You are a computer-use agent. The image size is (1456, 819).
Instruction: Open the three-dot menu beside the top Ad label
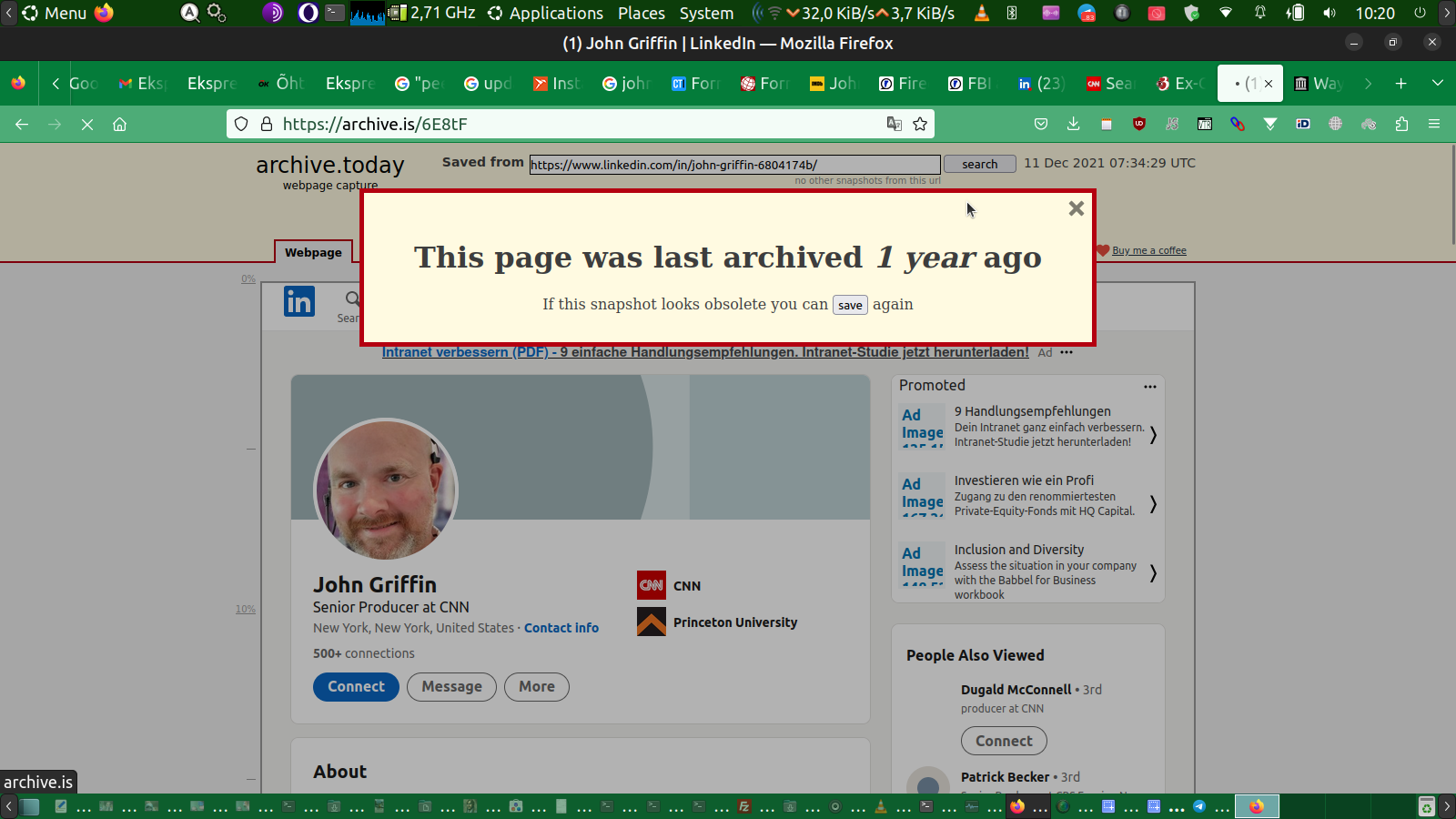point(1067,352)
